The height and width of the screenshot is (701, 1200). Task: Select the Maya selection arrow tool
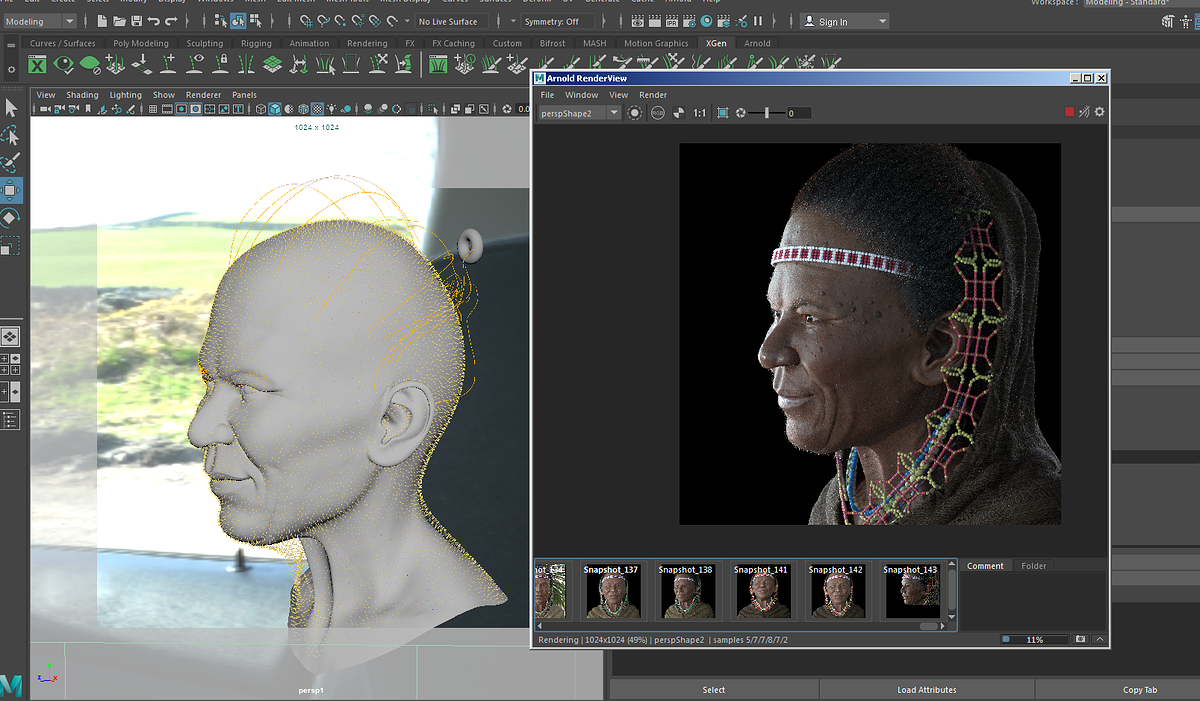(10, 108)
